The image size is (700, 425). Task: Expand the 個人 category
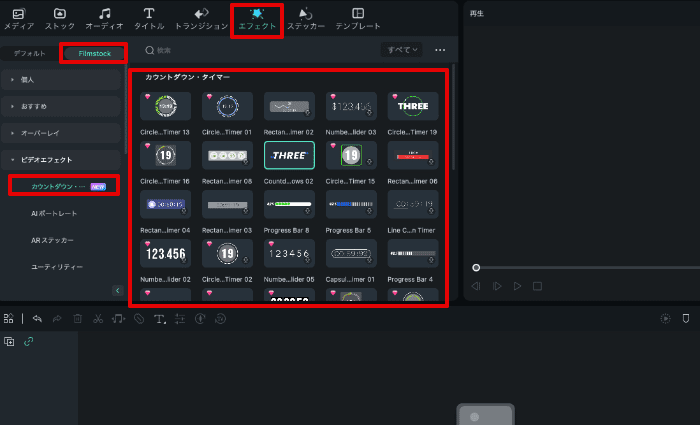click(61, 79)
